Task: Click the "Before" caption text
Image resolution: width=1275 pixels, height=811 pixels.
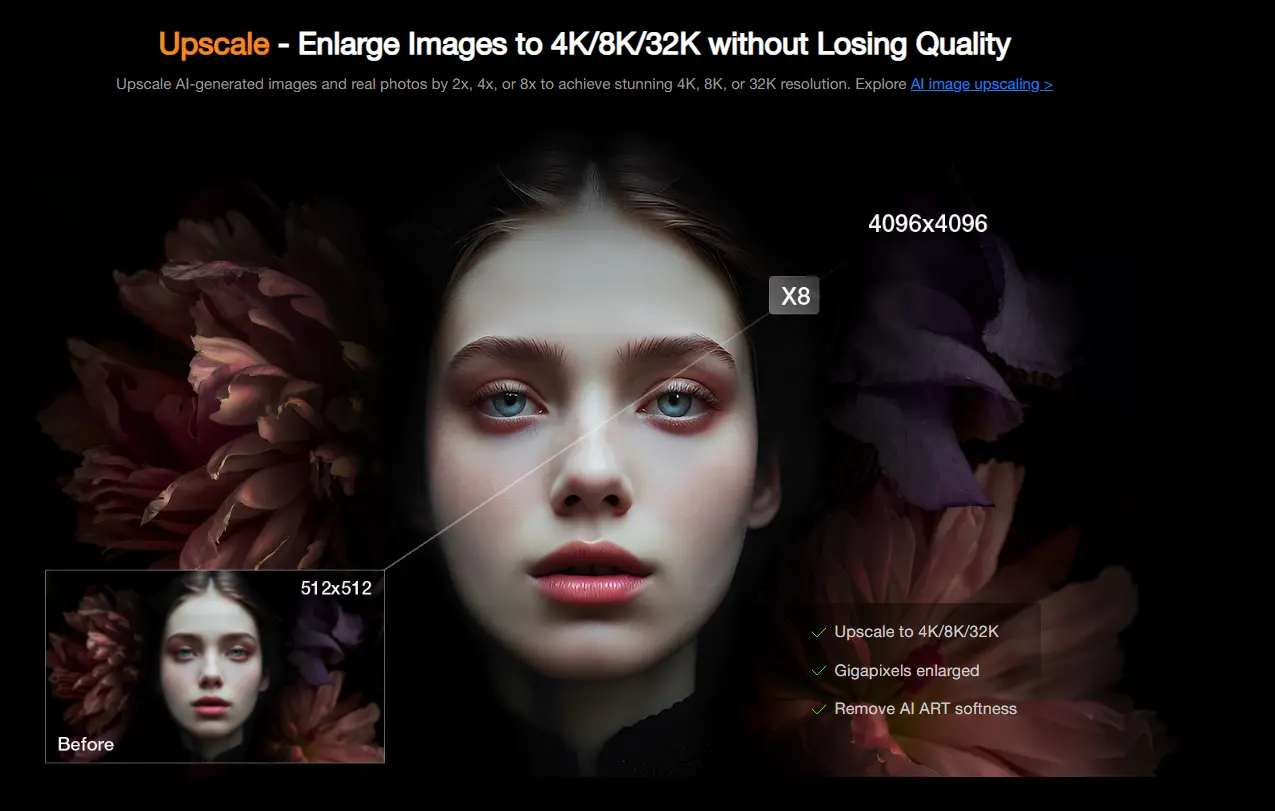Action: (86, 744)
